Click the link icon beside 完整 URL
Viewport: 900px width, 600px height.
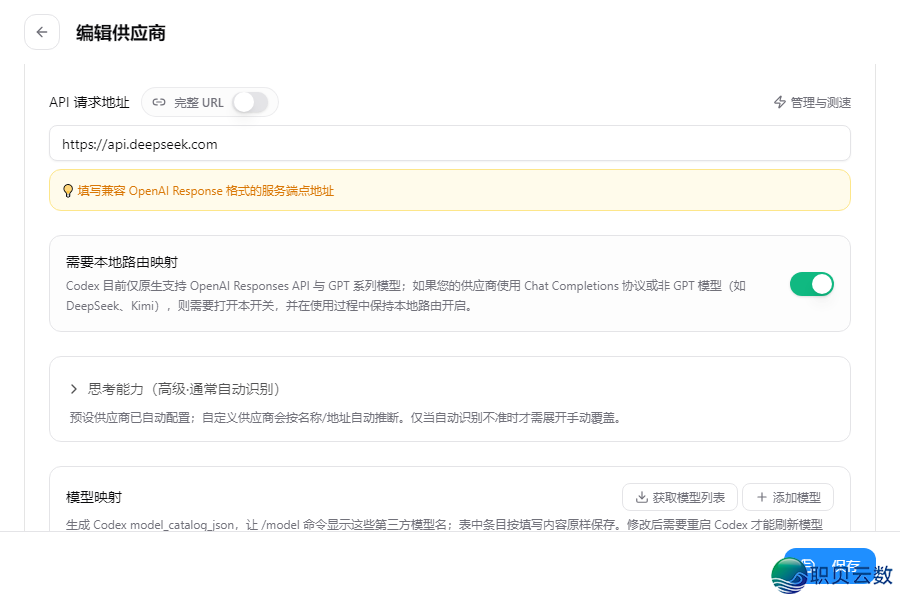[x=159, y=102]
